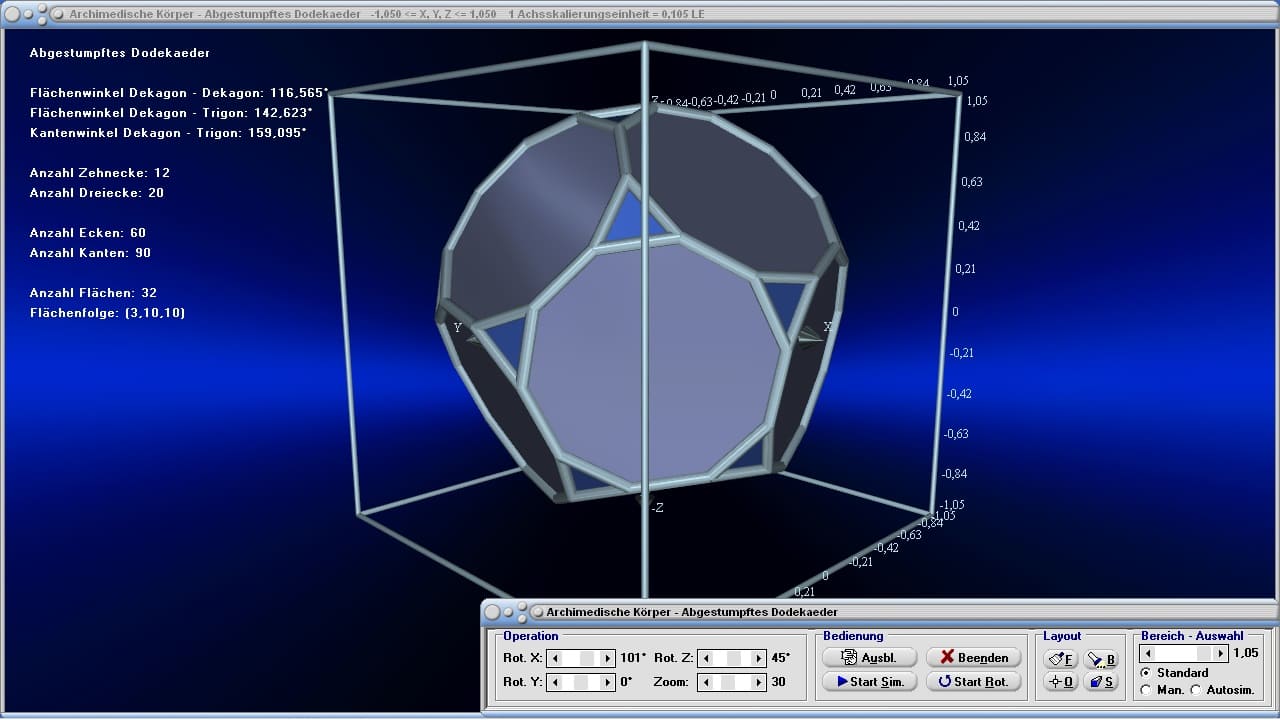Click the control panel title bar

880,611
